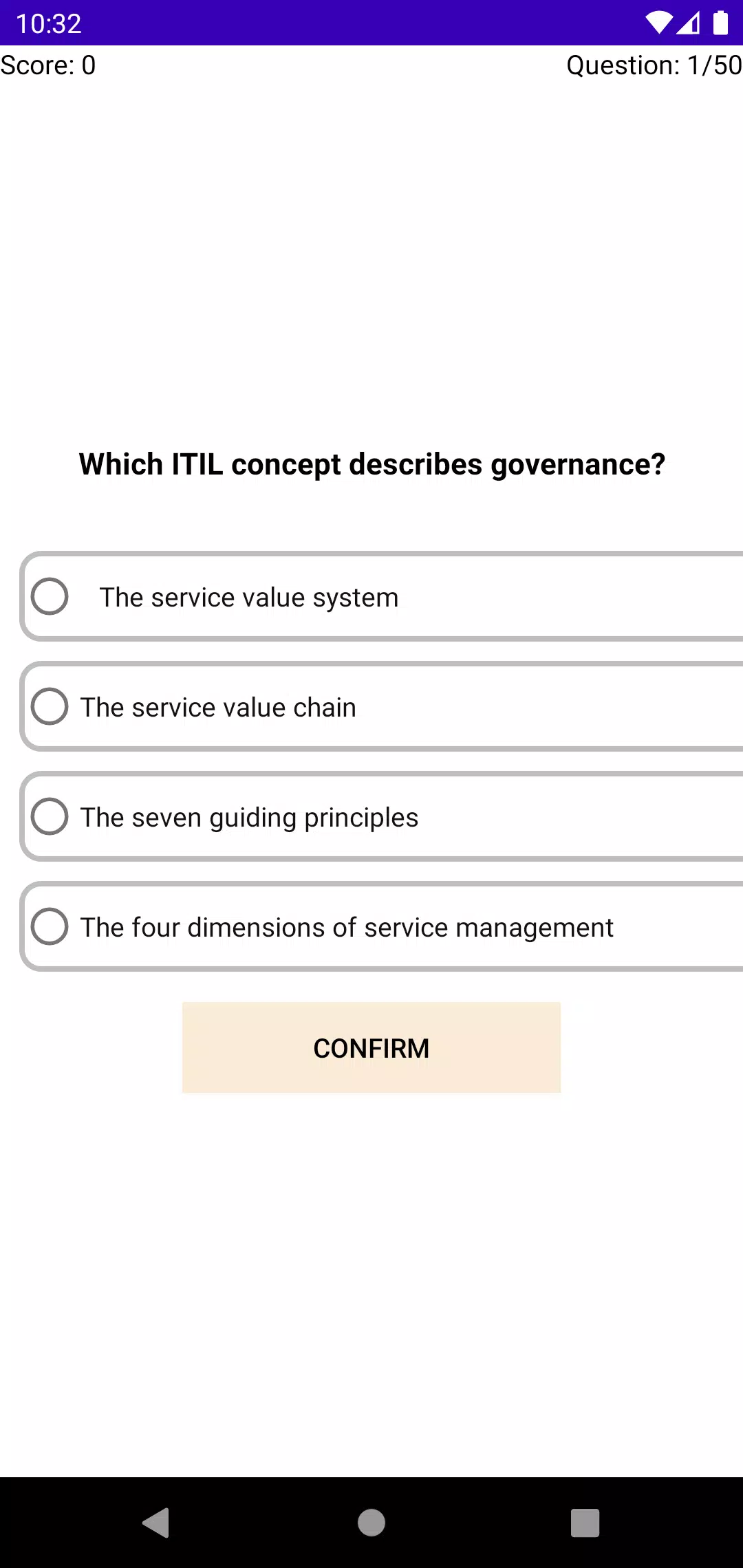Tap the Back navigation triangle

point(157,1521)
